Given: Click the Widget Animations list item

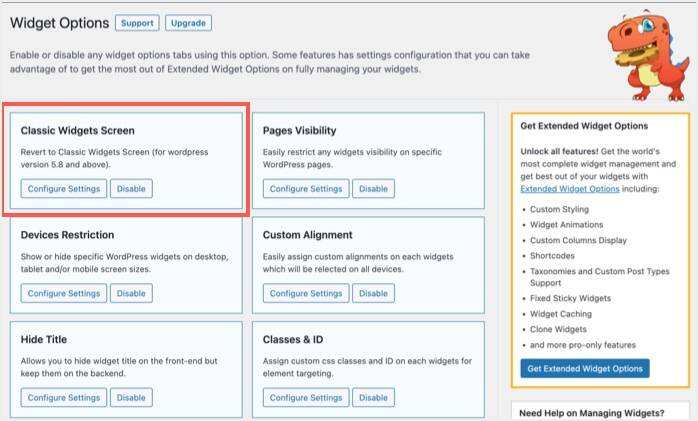Looking at the screenshot, I should [x=566, y=225].
